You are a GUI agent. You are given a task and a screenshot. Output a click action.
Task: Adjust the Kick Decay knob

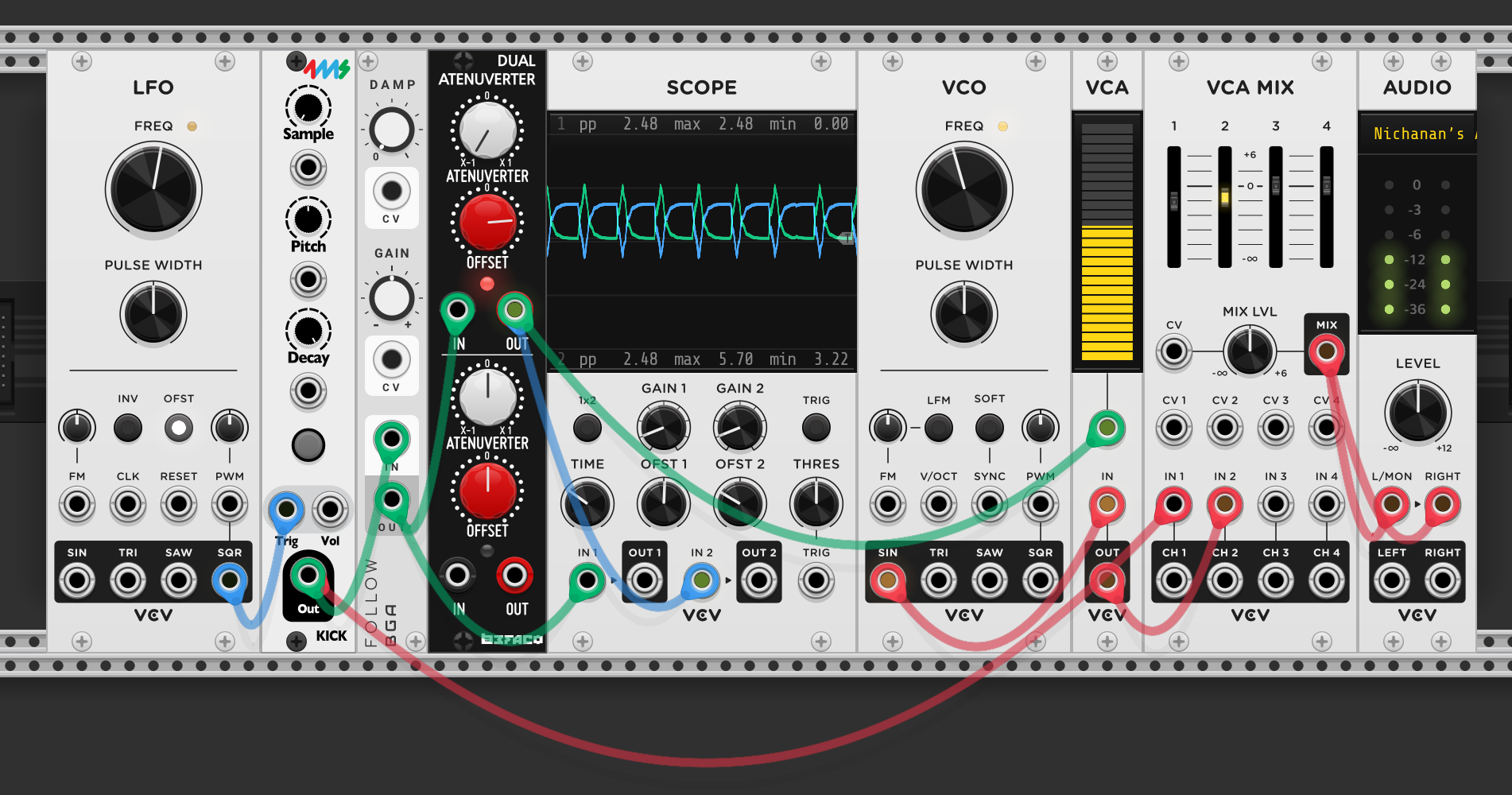308,330
